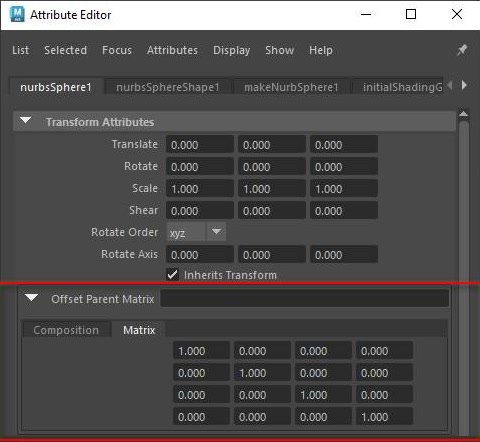480x442 pixels.
Task: Click the Translate attribute label
Action: (135, 144)
